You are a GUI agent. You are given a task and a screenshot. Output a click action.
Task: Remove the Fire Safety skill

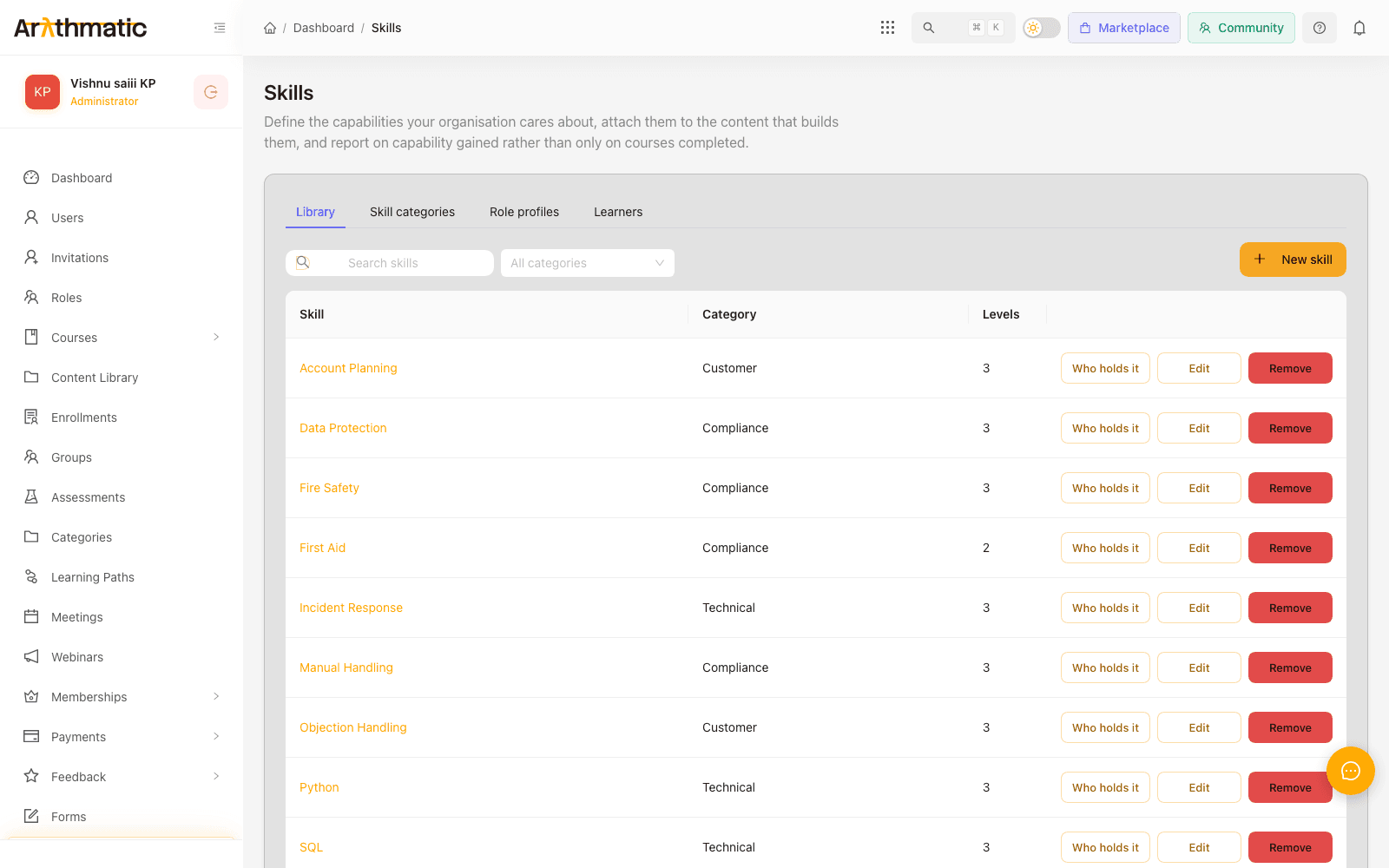(x=1290, y=488)
